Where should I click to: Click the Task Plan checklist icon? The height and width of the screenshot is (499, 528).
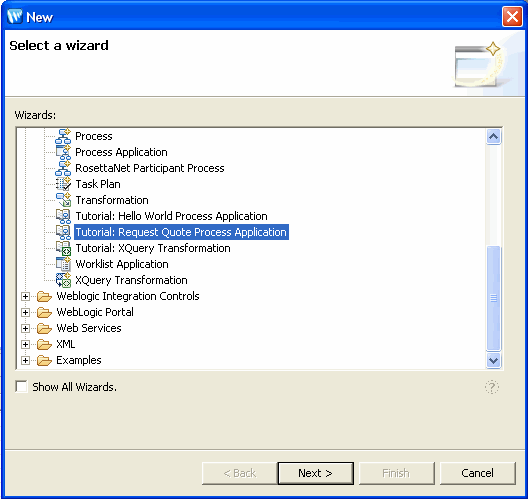(x=63, y=184)
